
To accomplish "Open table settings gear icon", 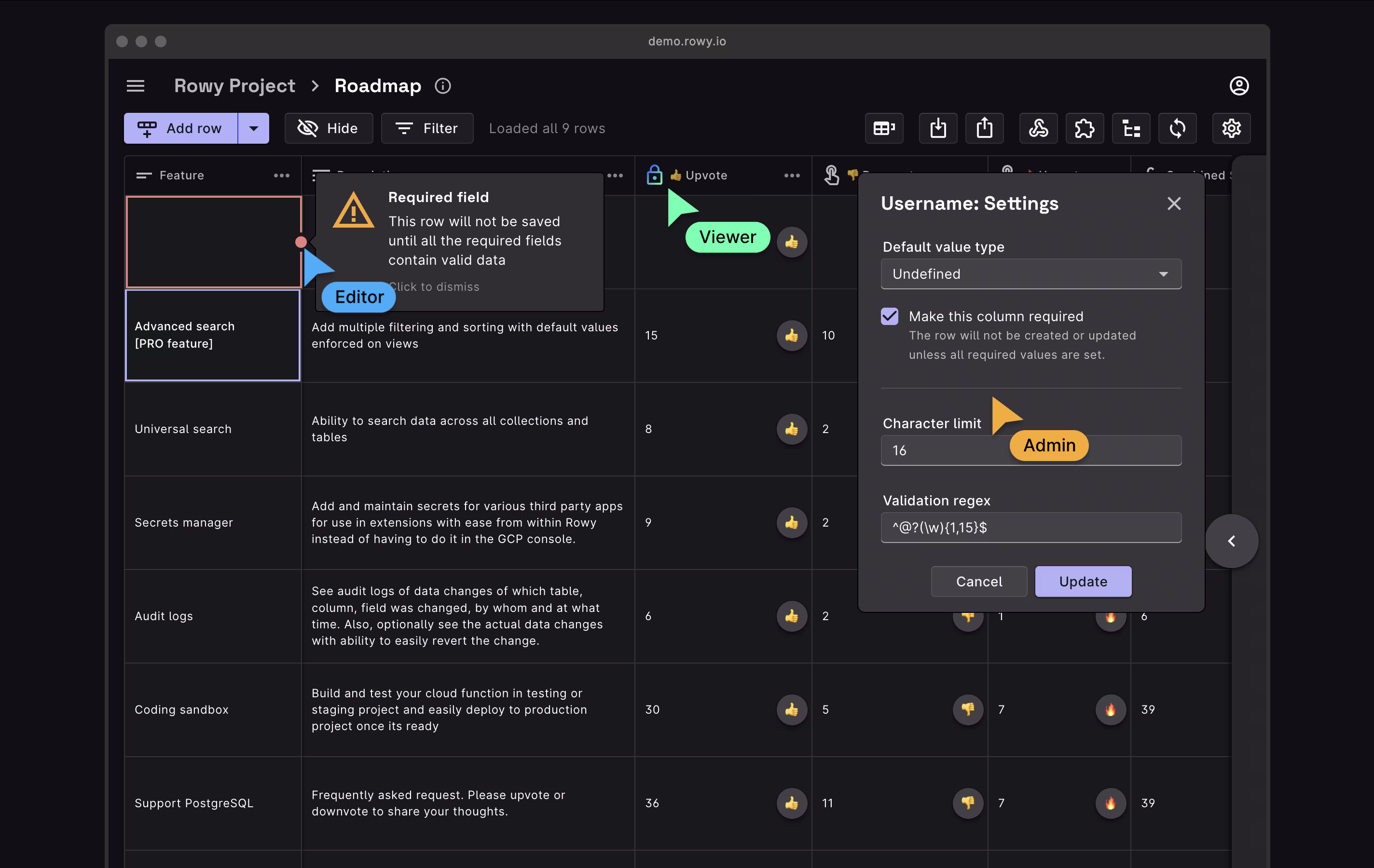I will click(x=1231, y=128).
